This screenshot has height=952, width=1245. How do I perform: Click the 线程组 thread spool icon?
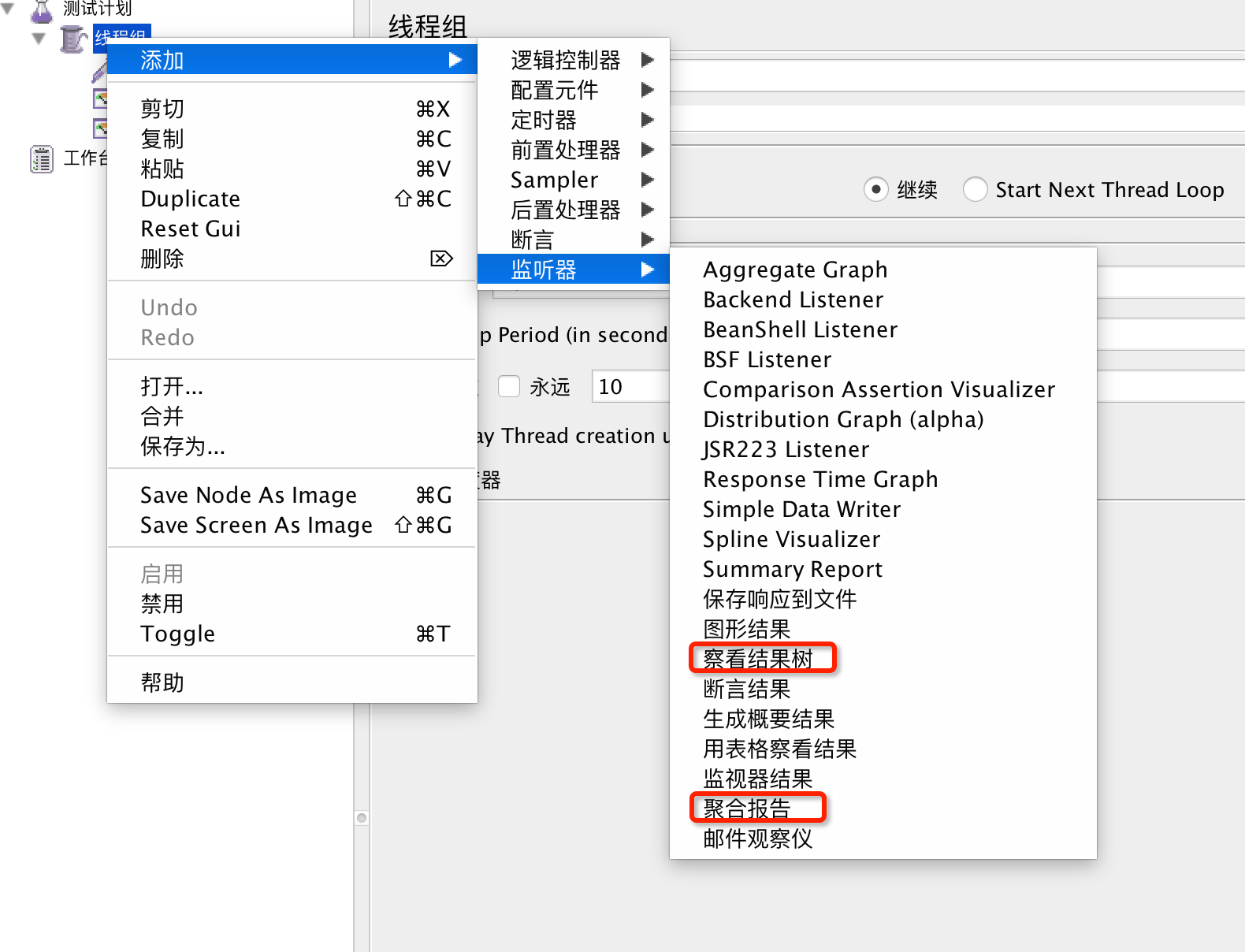pyautogui.click(x=72, y=39)
